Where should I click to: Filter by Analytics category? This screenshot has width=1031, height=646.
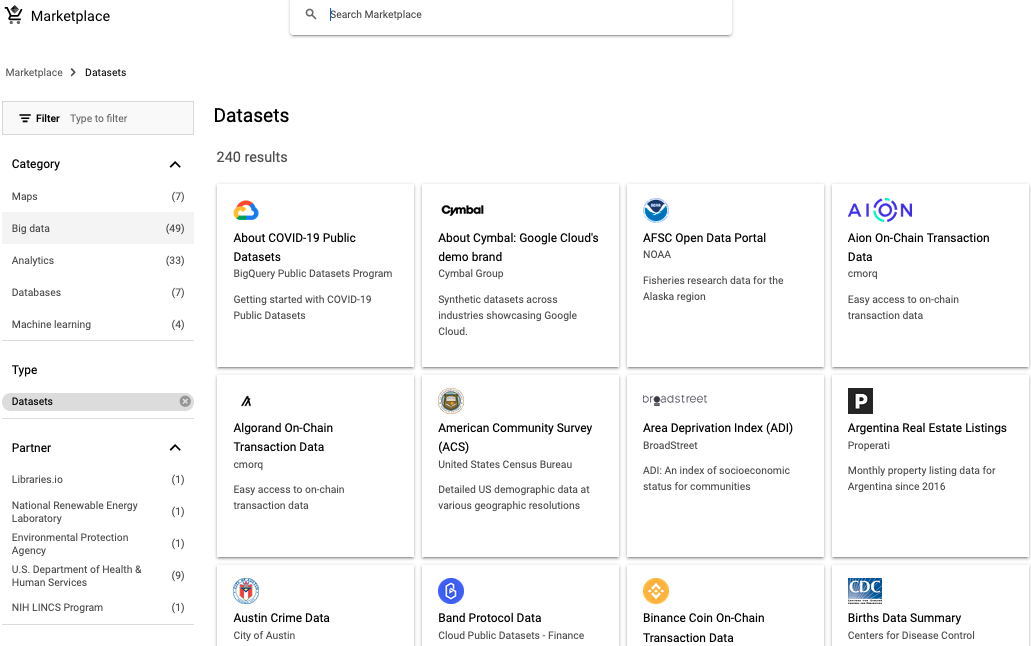pyautogui.click(x=33, y=261)
